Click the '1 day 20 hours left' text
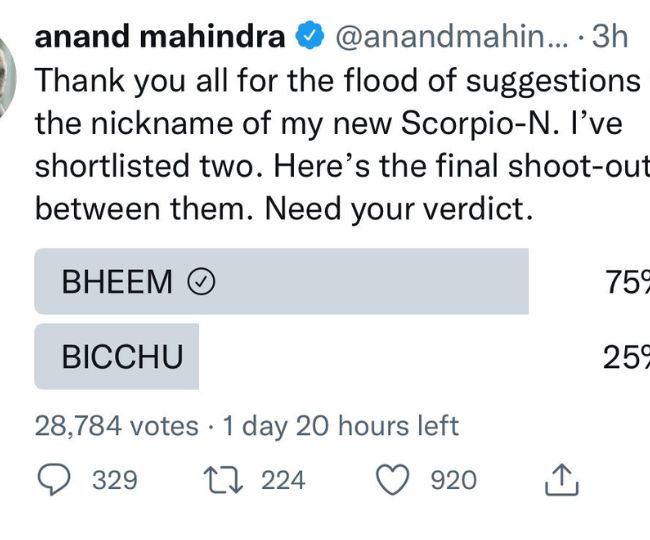This screenshot has height=540, width=650. point(341,426)
